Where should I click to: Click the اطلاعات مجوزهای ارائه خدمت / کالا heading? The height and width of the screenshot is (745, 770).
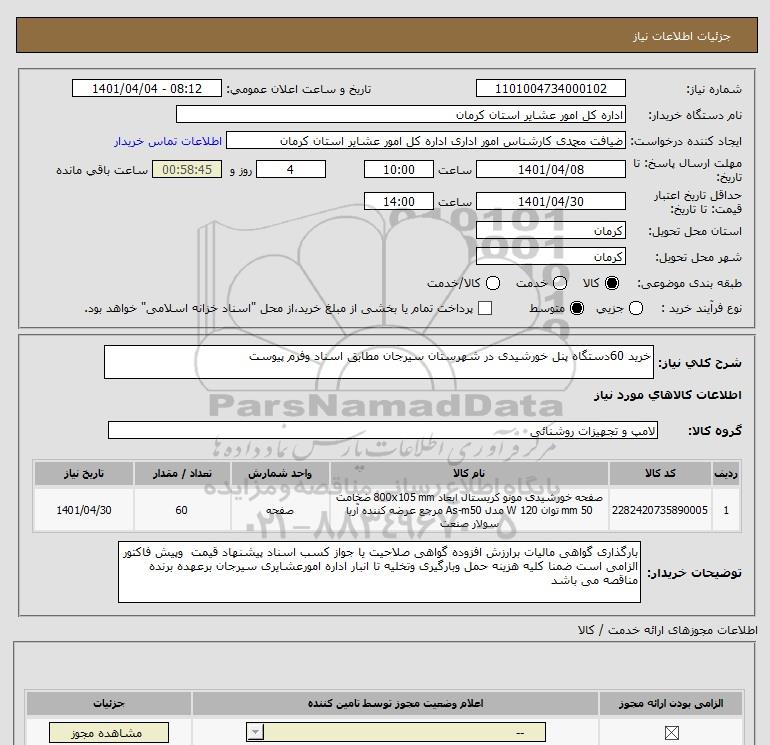point(668,630)
